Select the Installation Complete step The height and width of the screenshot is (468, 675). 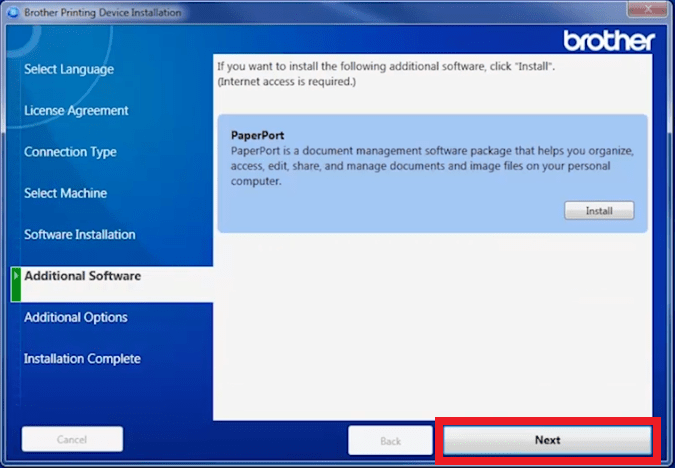[x=82, y=359]
